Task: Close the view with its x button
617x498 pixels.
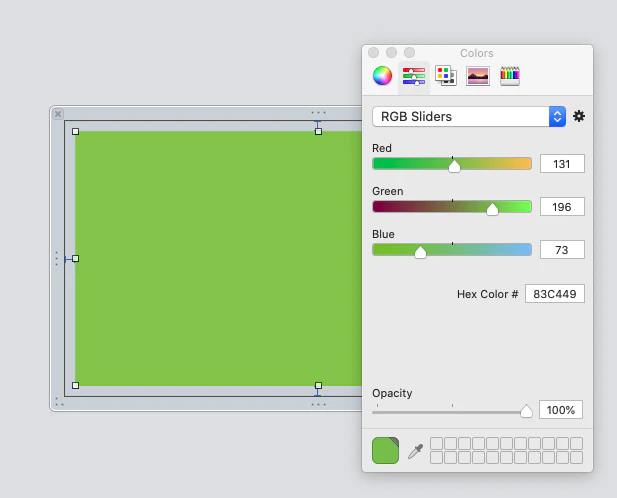Action: 58,114
